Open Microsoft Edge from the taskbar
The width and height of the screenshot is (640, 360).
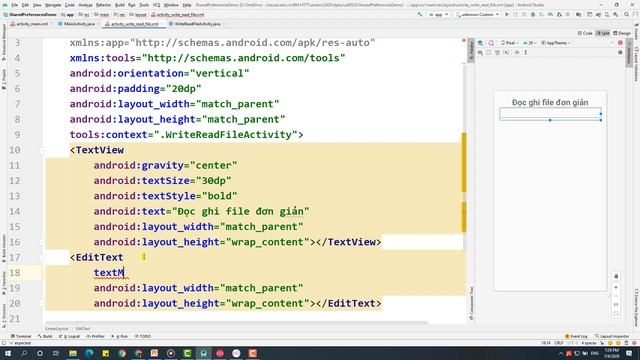tap(89, 353)
